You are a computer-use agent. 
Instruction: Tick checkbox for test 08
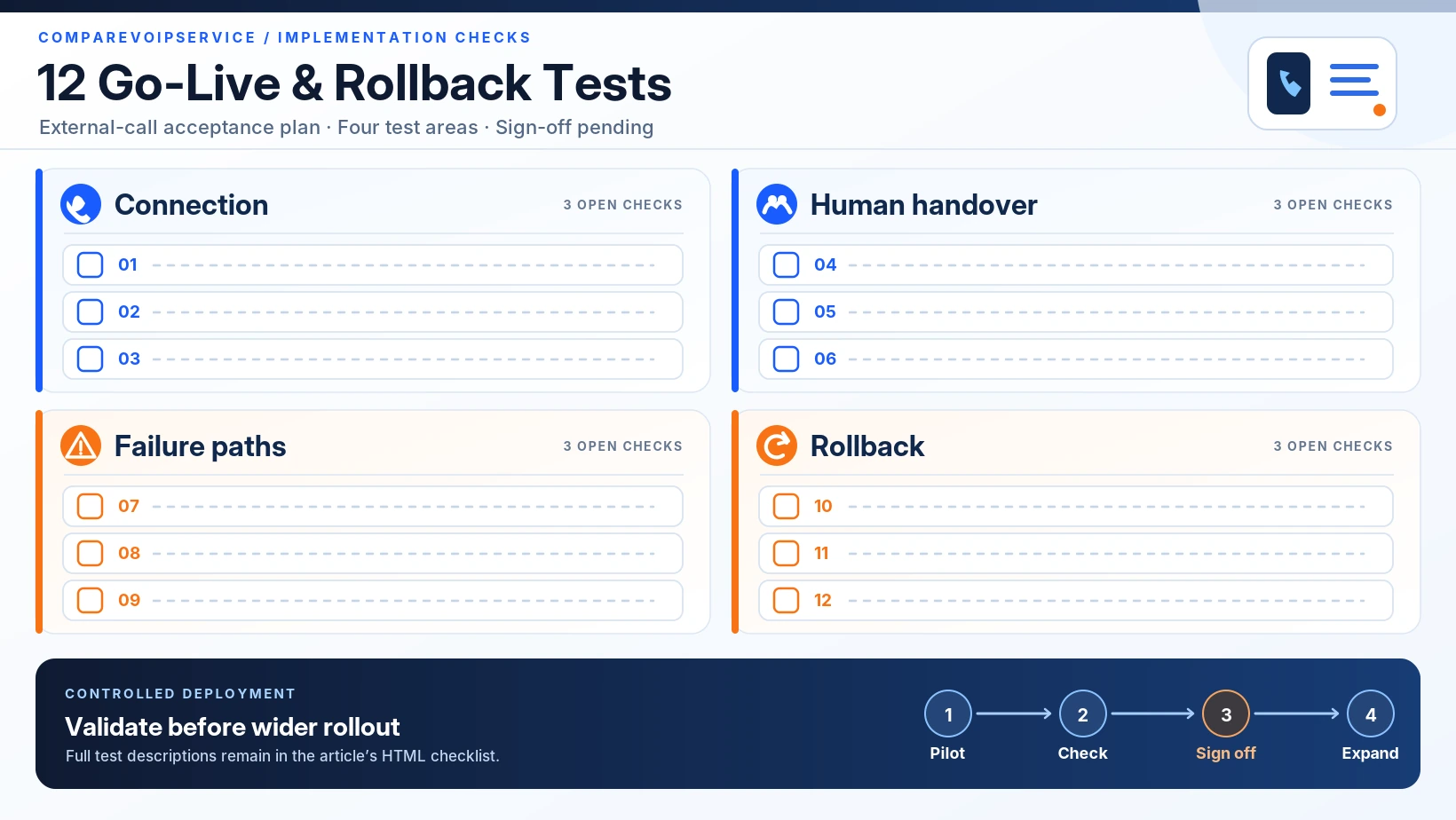(91, 554)
